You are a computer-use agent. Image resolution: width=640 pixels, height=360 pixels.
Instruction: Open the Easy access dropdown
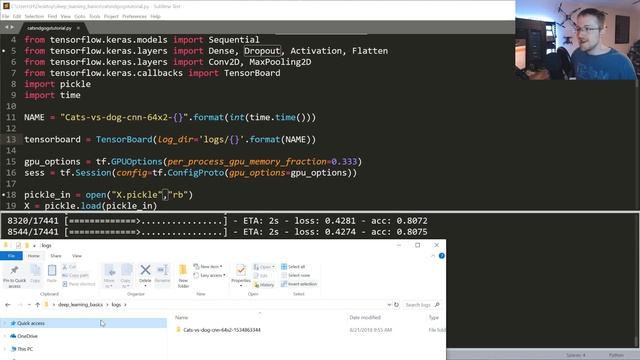pos(209,276)
